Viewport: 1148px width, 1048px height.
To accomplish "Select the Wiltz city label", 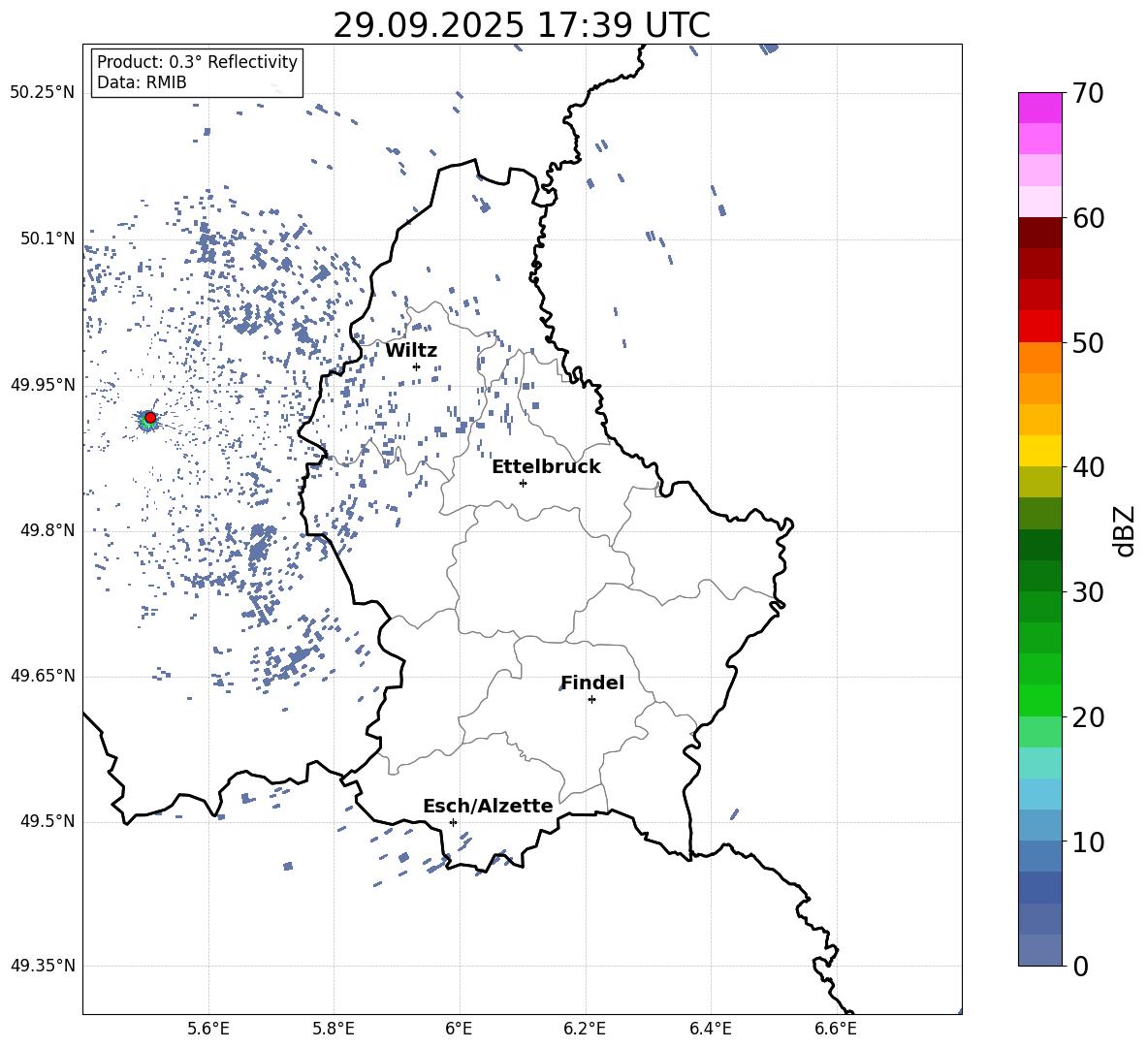I will (411, 351).
